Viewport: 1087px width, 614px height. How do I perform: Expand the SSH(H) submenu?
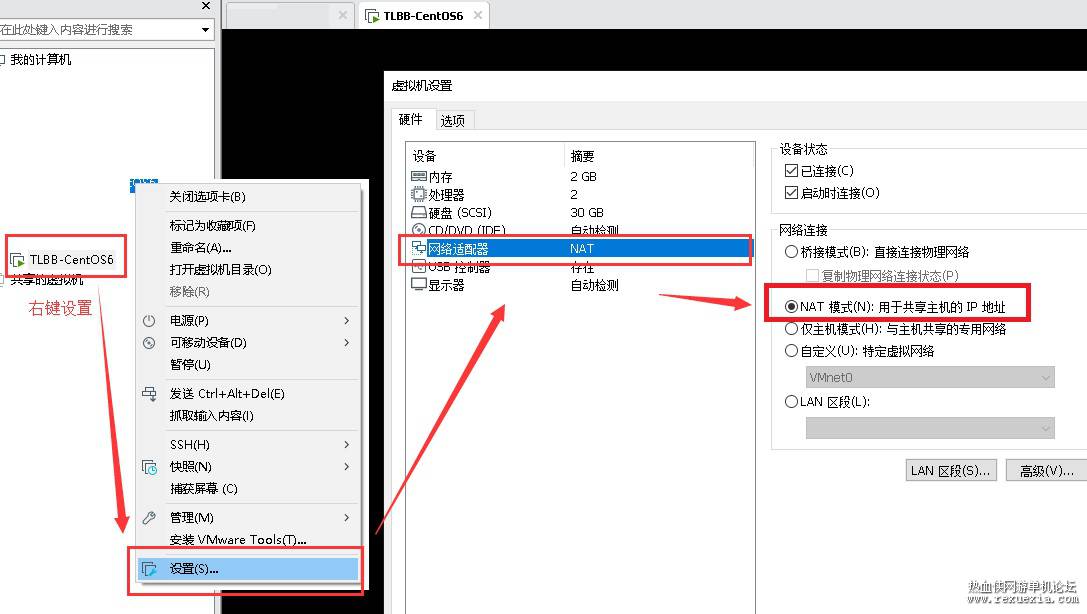[347, 444]
